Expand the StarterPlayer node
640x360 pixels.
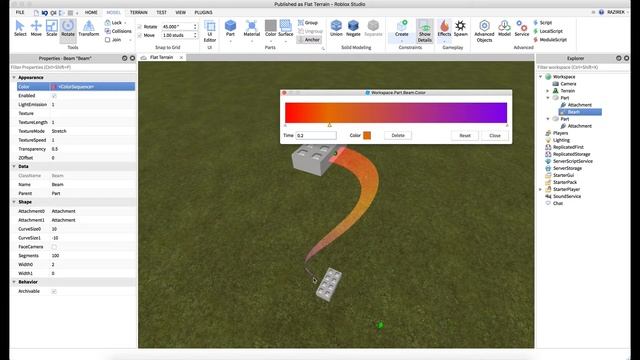(x=541, y=189)
